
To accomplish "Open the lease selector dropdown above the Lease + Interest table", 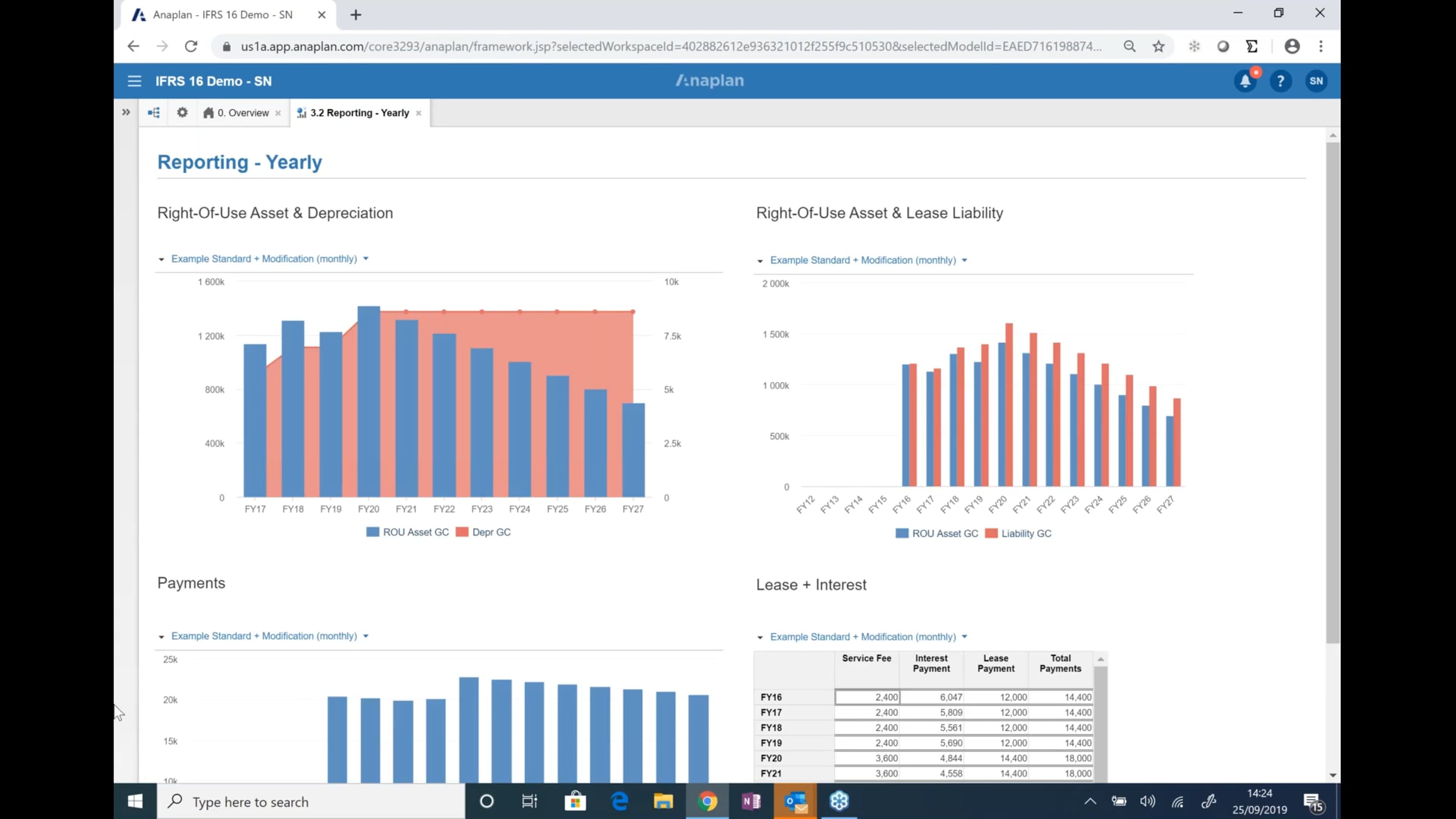I will pos(964,637).
